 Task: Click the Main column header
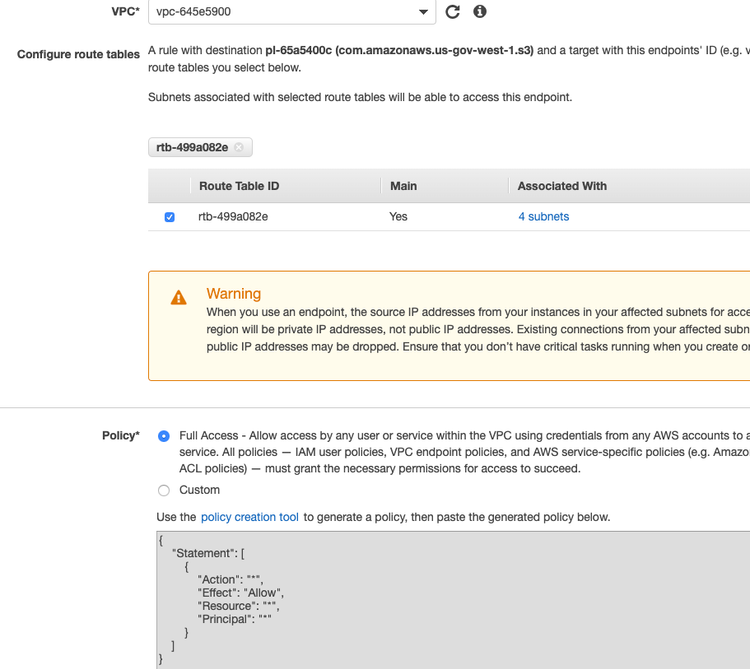403,186
